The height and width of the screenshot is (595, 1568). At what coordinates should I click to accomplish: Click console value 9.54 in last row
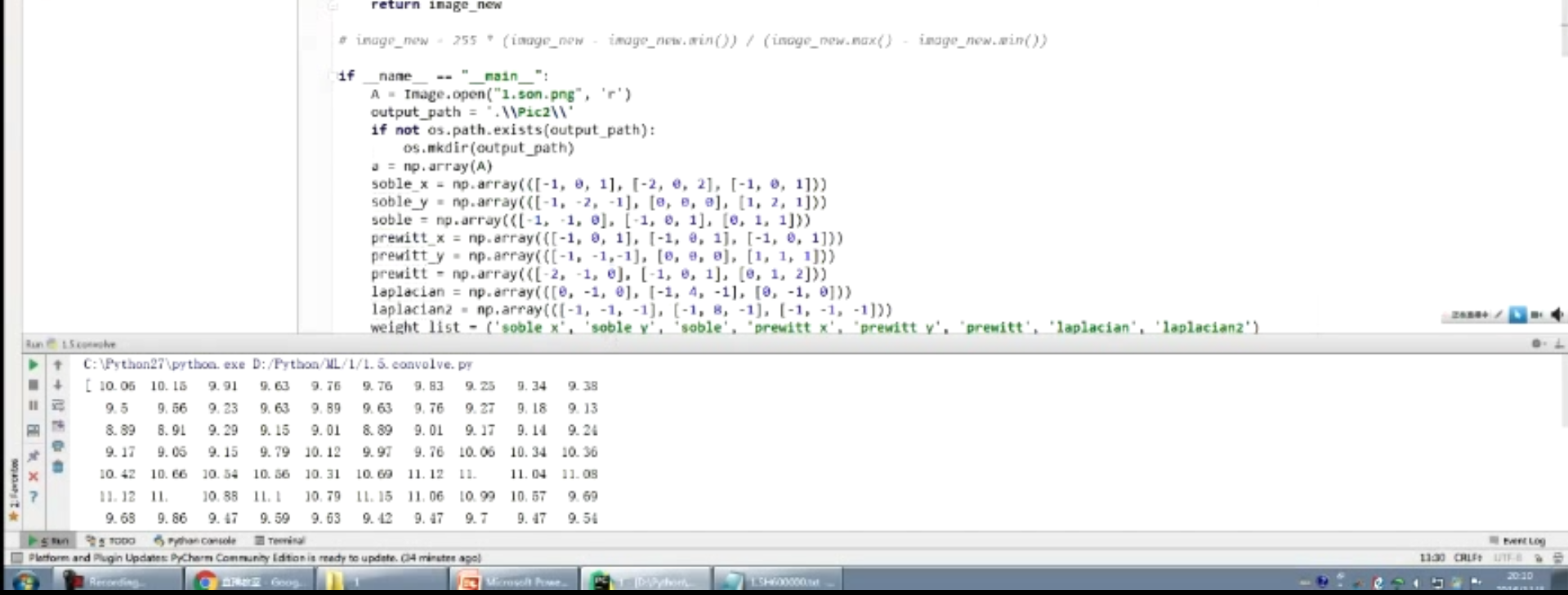point(583,518)
